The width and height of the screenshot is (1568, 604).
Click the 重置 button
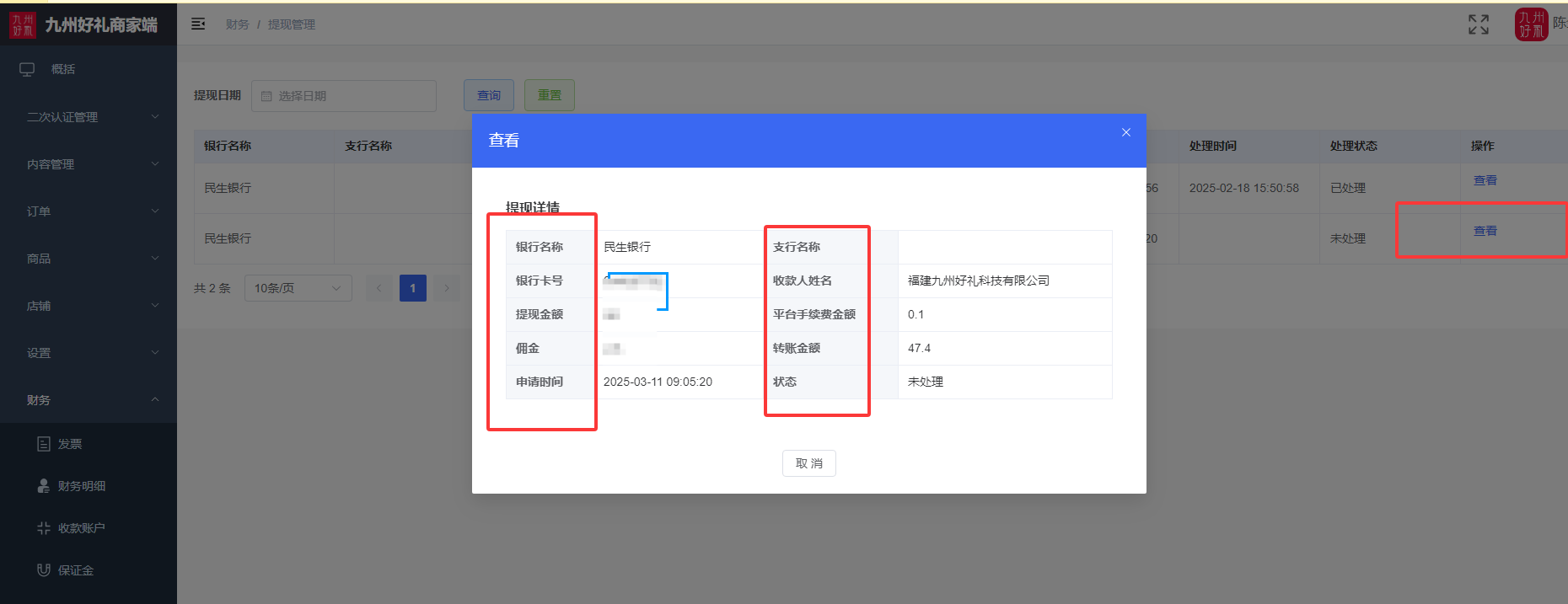click(550, 95)
